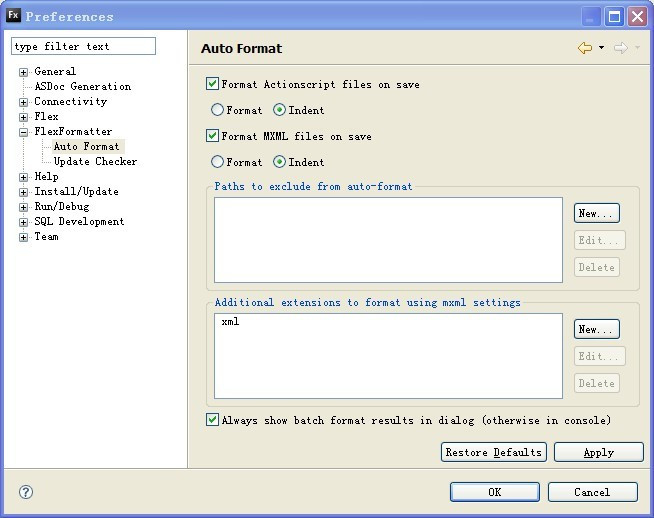654x518 pixels.
Task: Open the back history dropdown arrow
Action: pyautogui.click(x=601, y=48)
